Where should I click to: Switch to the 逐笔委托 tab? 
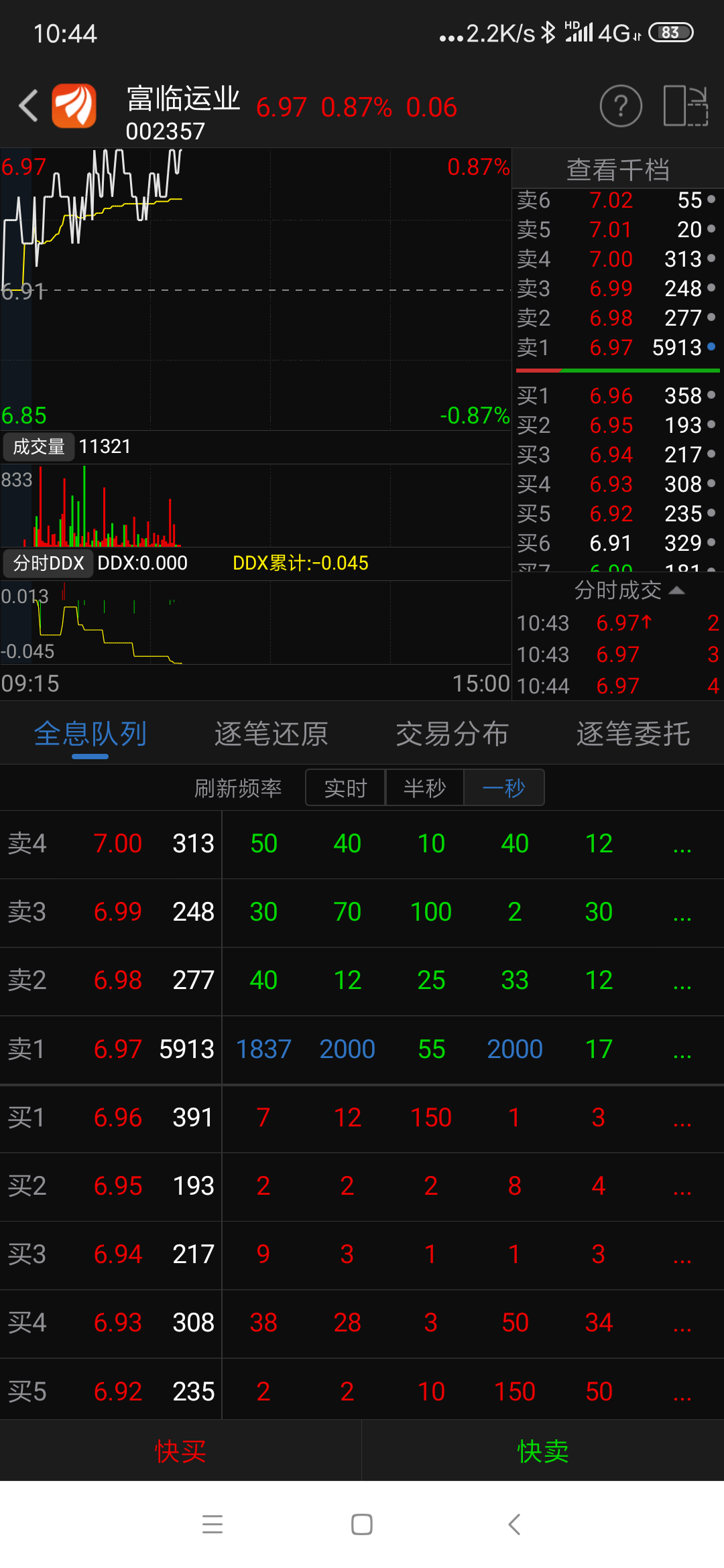click(633, 734)
